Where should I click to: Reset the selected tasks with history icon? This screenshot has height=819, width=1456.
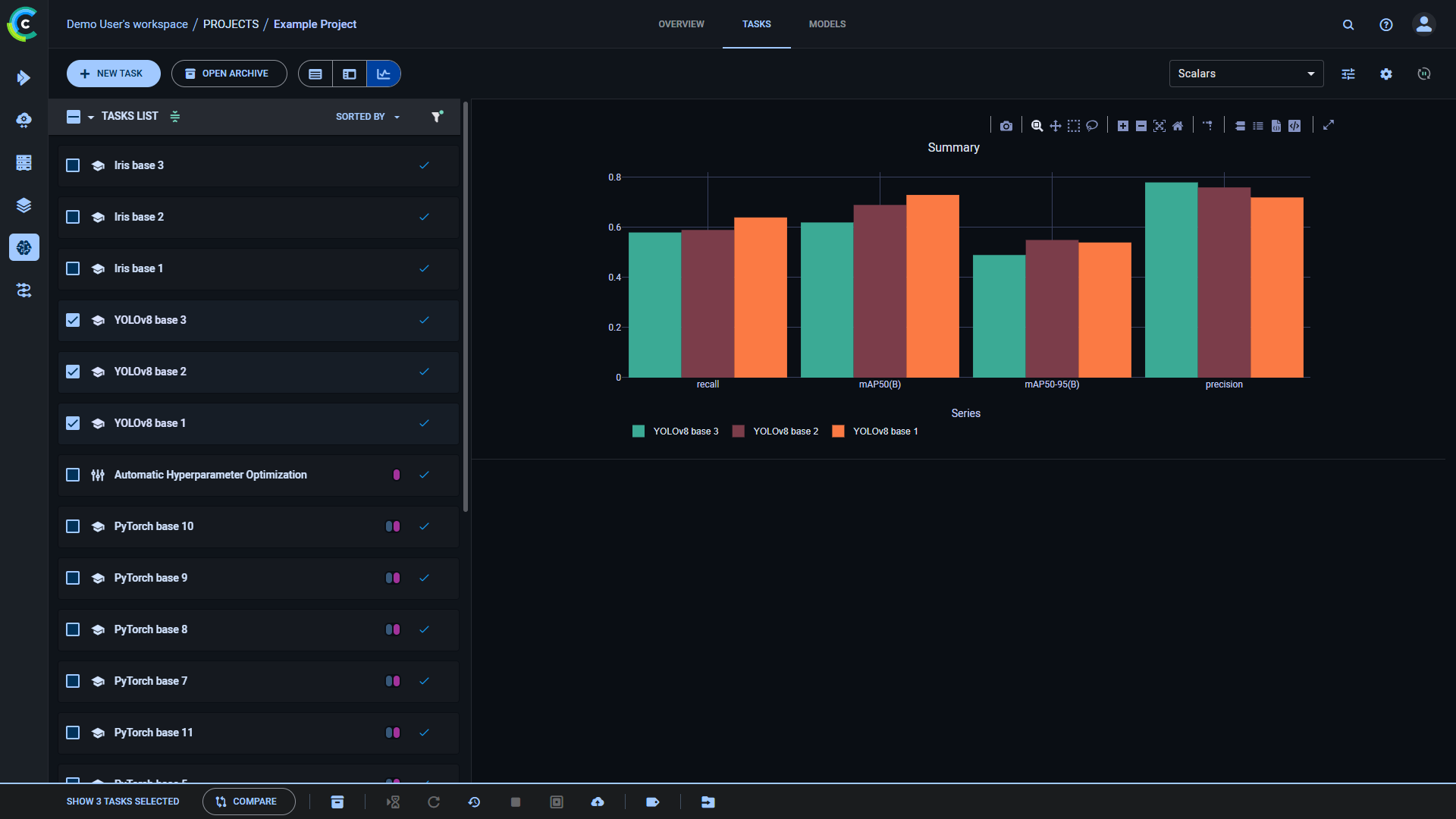tap(474, 802)
